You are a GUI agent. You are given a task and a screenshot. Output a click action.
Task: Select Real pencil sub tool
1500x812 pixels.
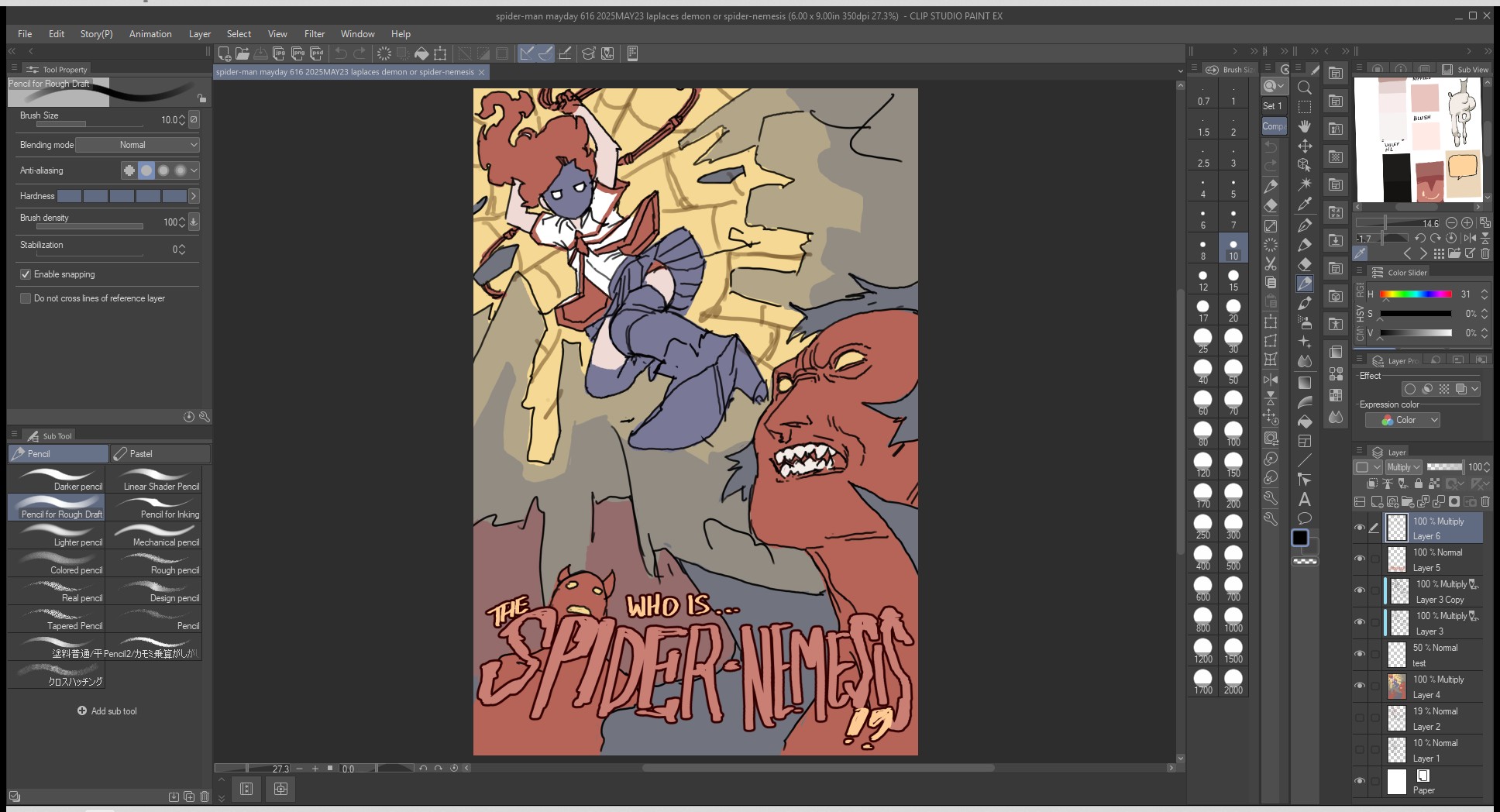57,590
